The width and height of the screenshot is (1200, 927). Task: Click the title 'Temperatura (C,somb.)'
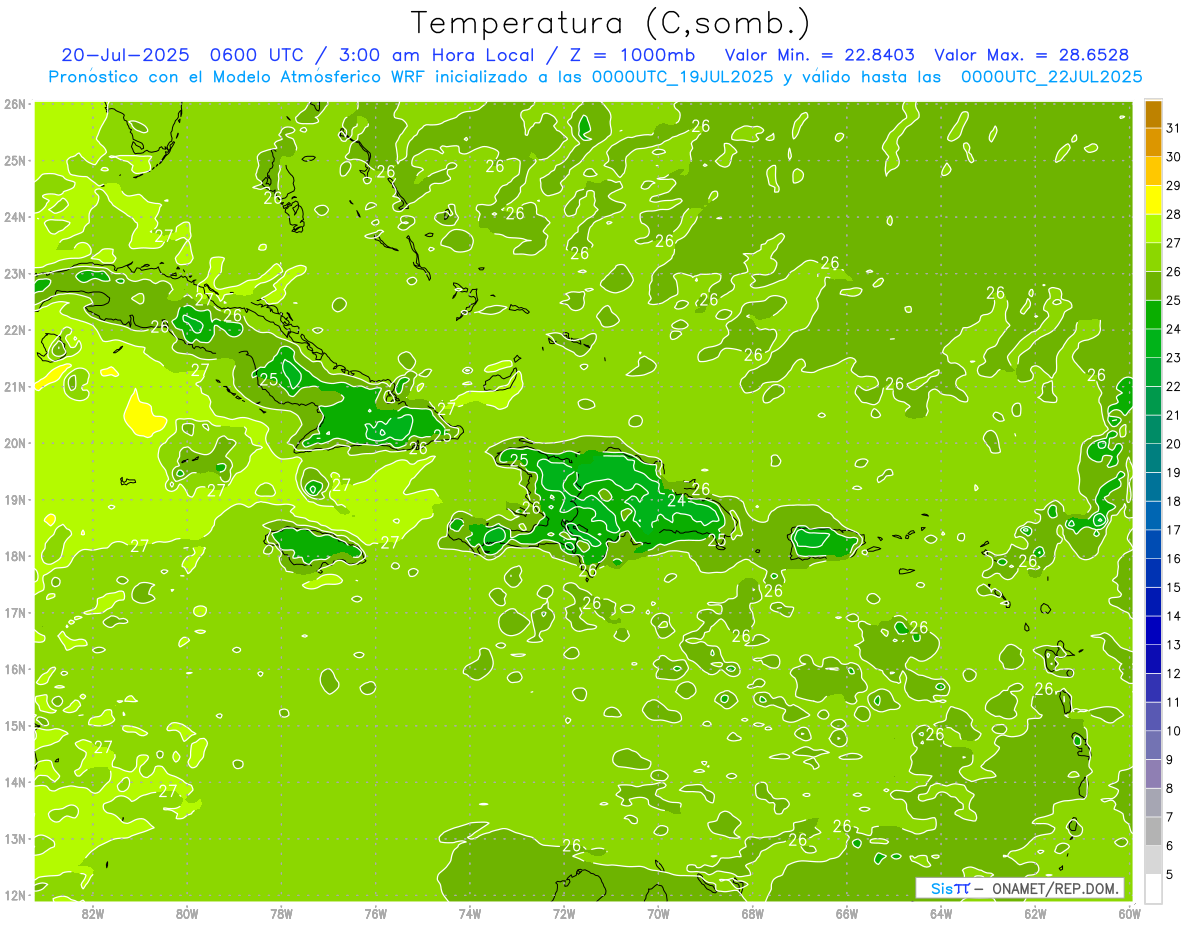click(x=611, y=24)
